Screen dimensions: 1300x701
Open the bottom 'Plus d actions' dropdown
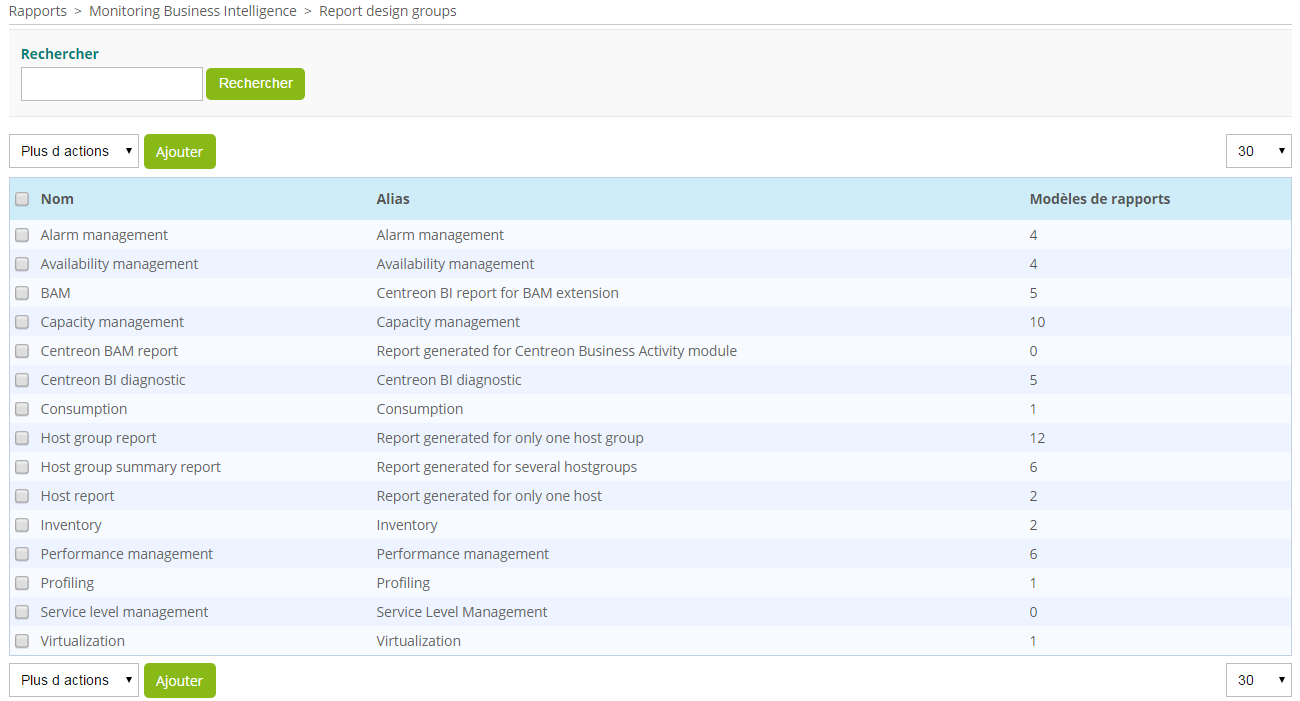[x=73, y=680]
